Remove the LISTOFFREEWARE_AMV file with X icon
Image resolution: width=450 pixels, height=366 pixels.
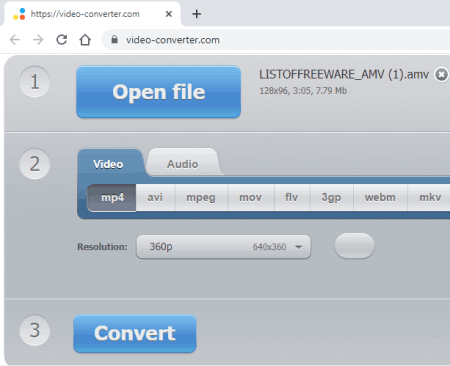click(441, 74)
